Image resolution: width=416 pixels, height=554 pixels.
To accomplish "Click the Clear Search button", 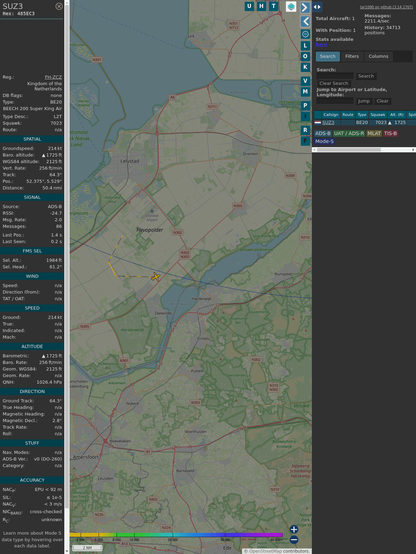I will [334, 83].
